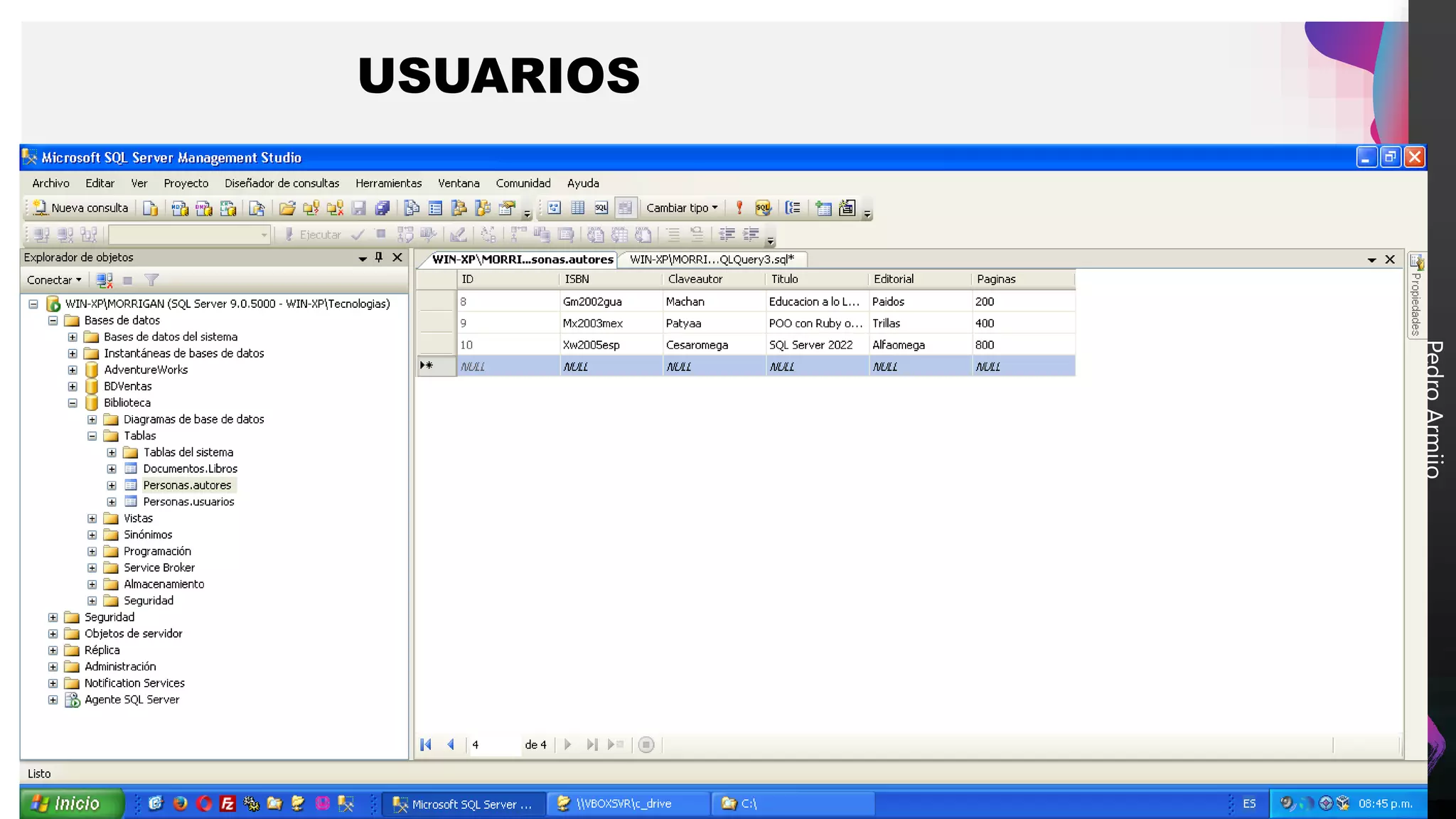Screen dimensions: 1456x819
Task: Click the open file folder icon
Action: coord(287,208)
